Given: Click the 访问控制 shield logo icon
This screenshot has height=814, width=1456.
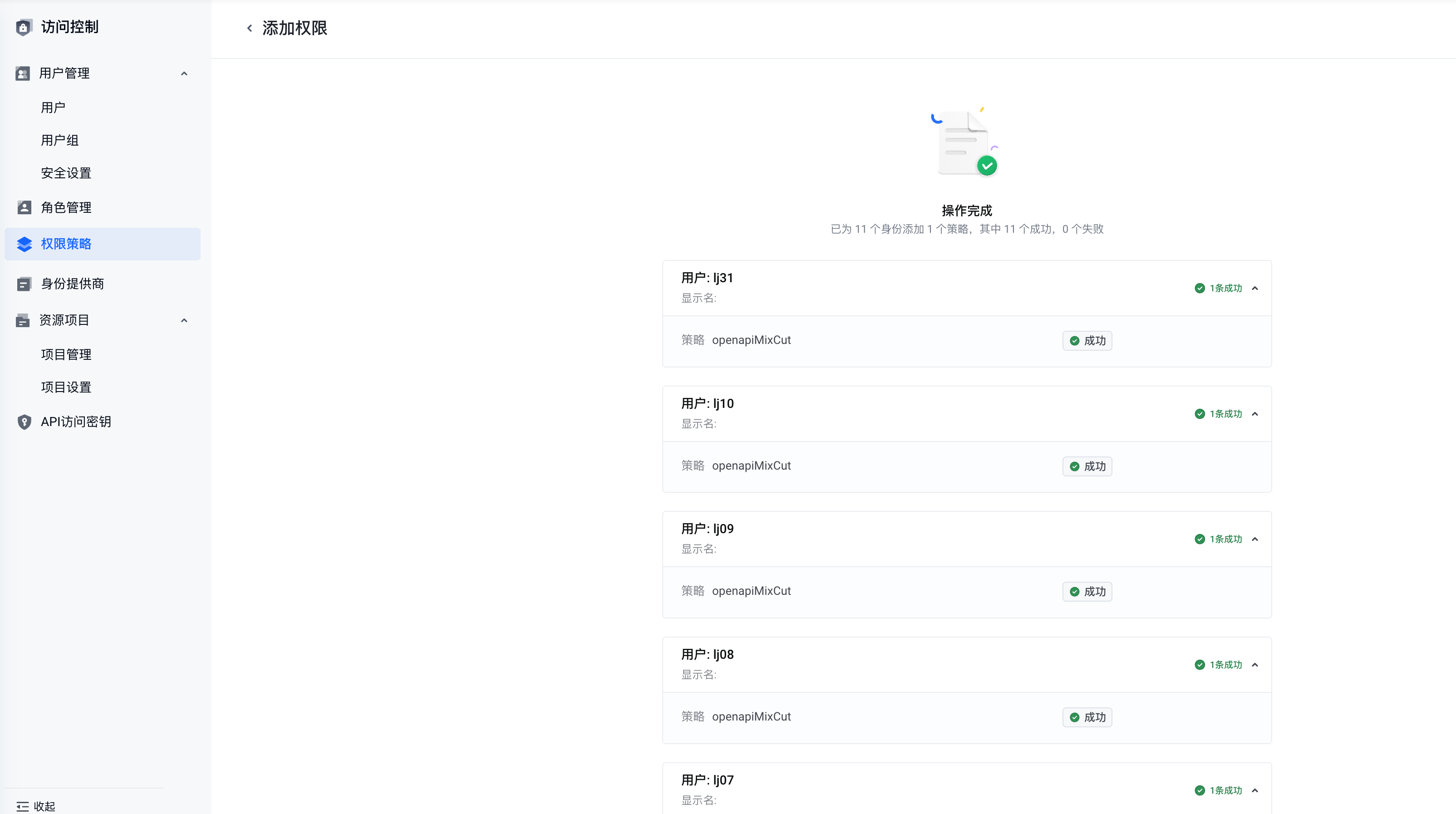Looking at the screenshot, I should tap(23, 27).
